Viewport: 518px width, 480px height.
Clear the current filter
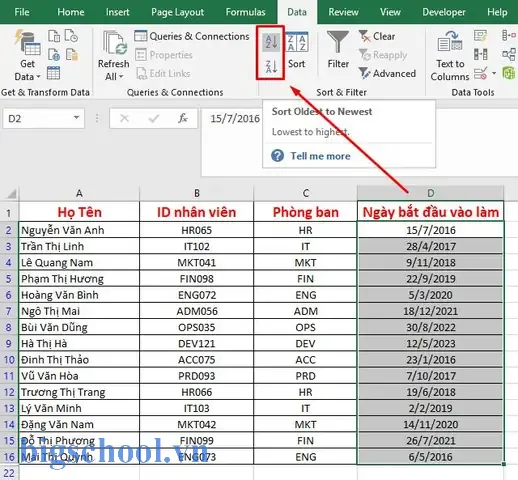[x=377, y=36]
